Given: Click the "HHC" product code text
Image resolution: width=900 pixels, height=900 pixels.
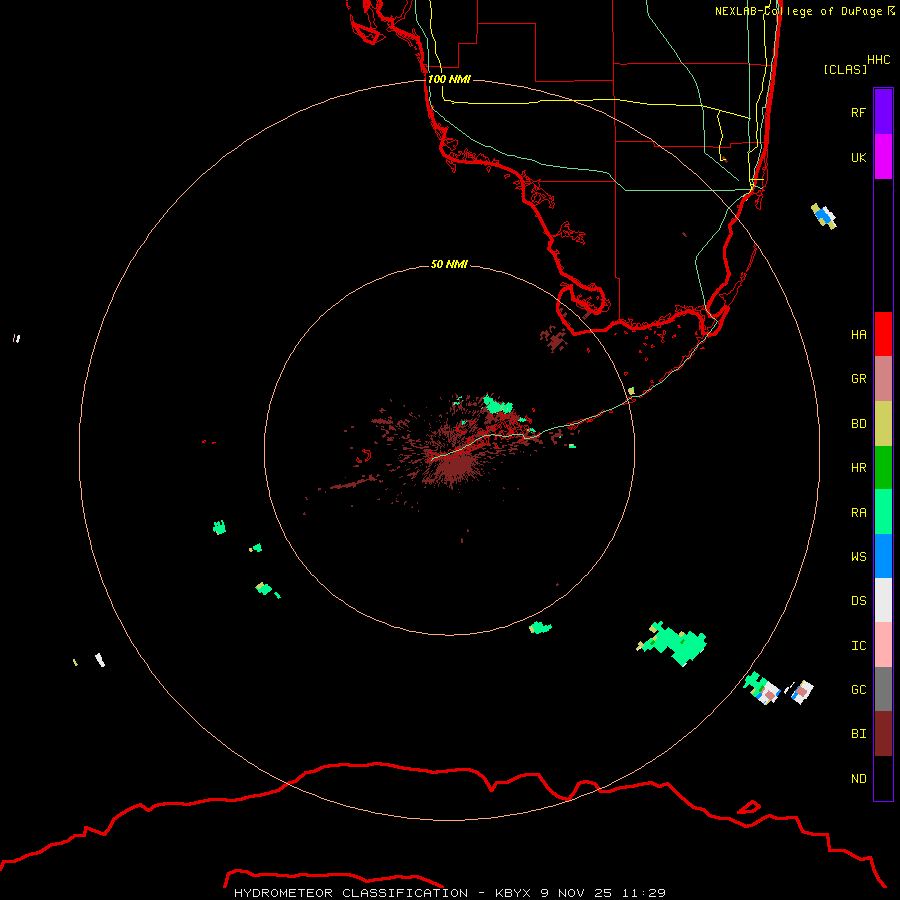Looking at the screenshot, I should pyautogui.click(x=879, y=60).
